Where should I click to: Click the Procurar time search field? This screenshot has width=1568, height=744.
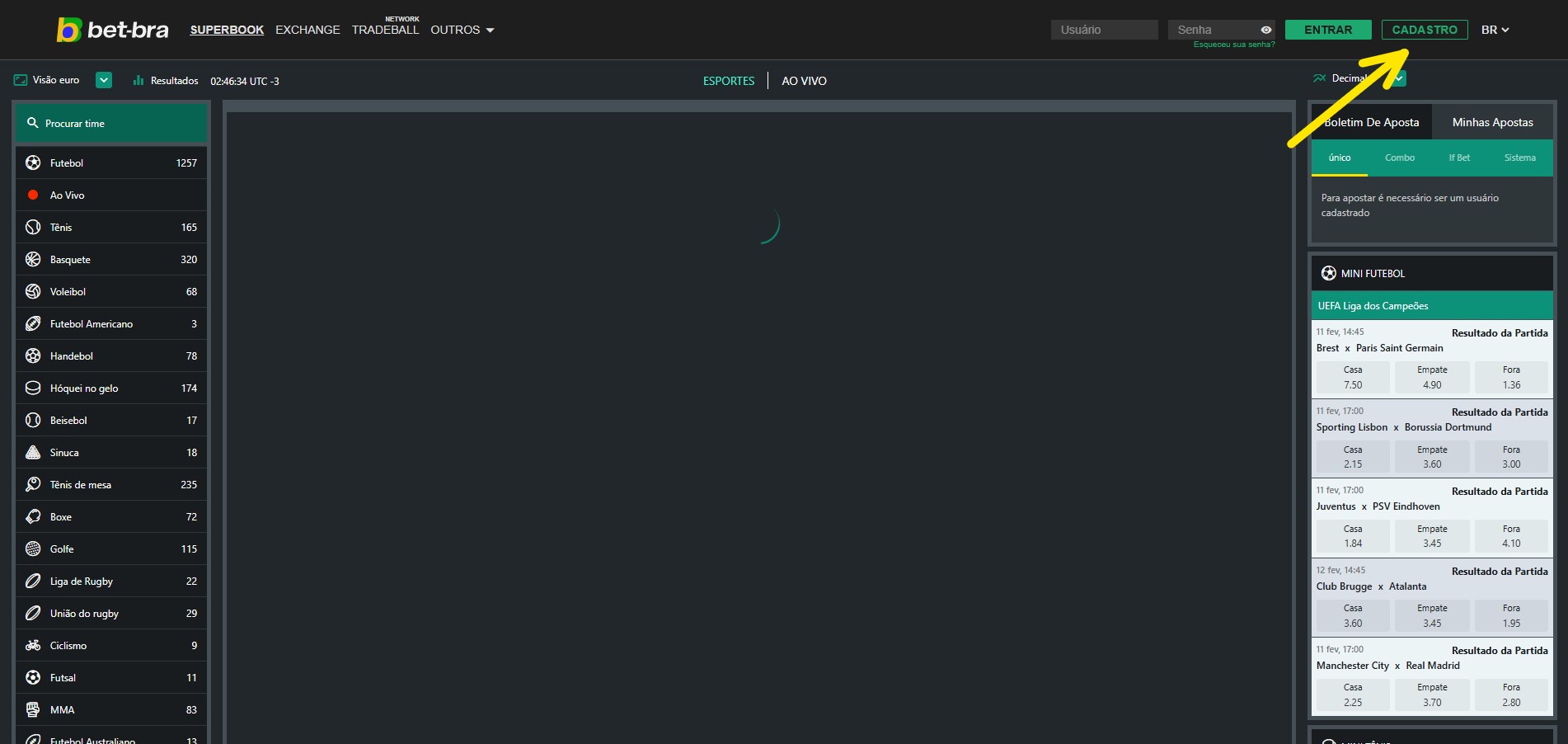point(111,123)
